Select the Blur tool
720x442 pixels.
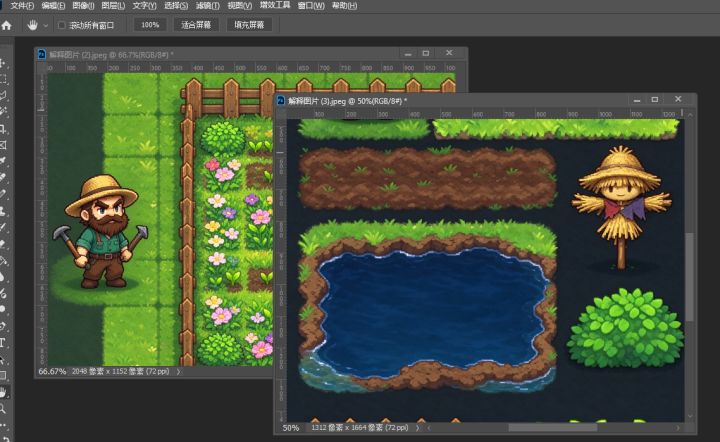click(x=3, y=277)
